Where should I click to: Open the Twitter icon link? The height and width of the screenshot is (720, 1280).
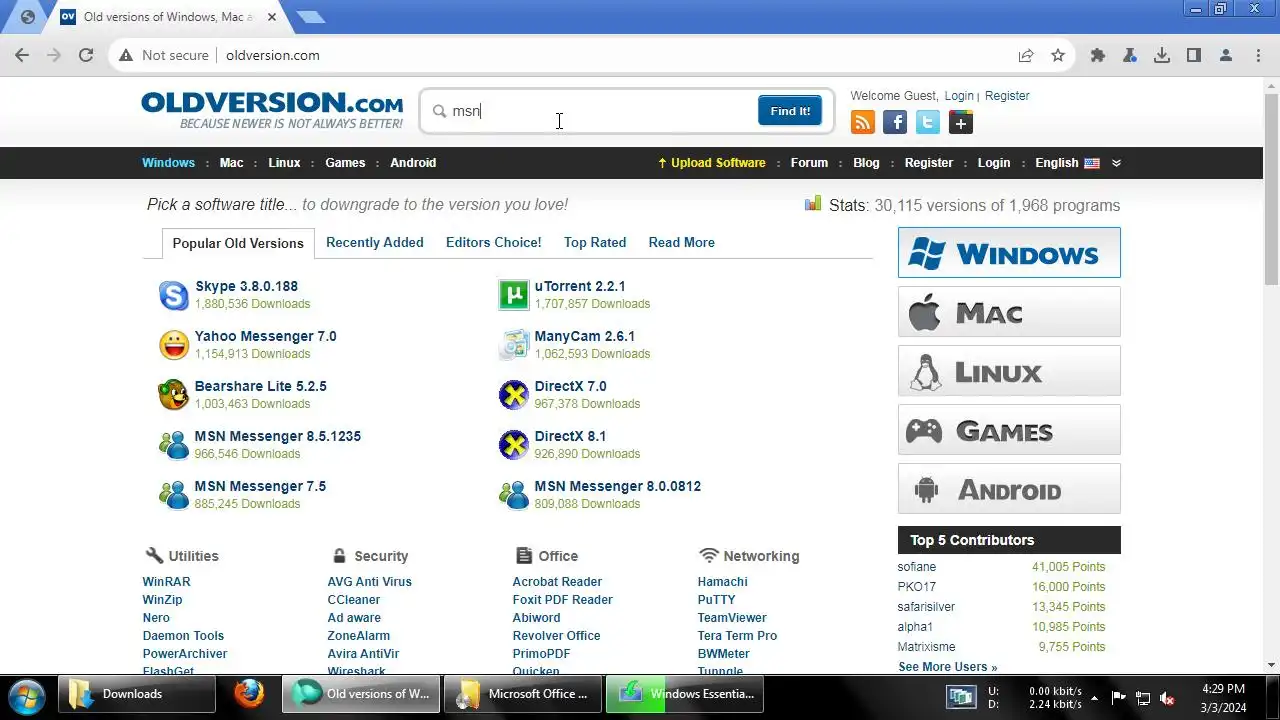[x=928, y=122]
